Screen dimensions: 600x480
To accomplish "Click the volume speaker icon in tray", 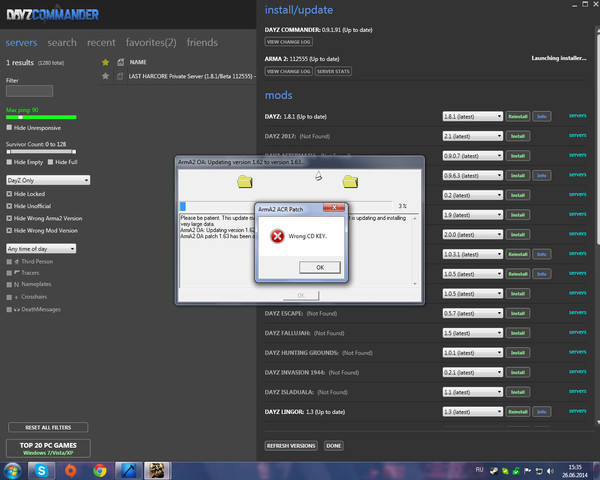I will coord(550,471).
